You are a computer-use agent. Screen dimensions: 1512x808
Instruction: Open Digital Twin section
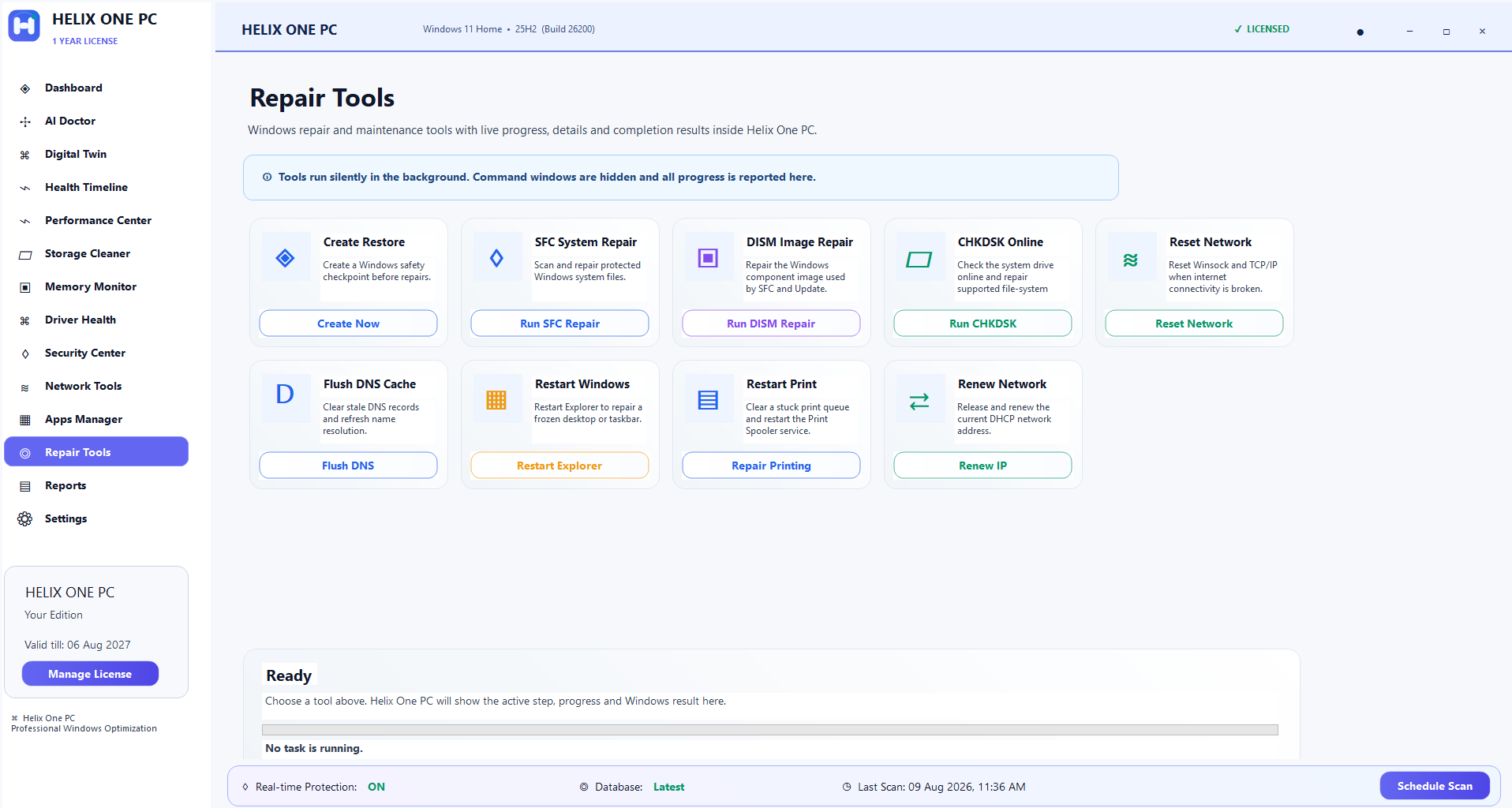pyautogui.click(x=96, y=154)
